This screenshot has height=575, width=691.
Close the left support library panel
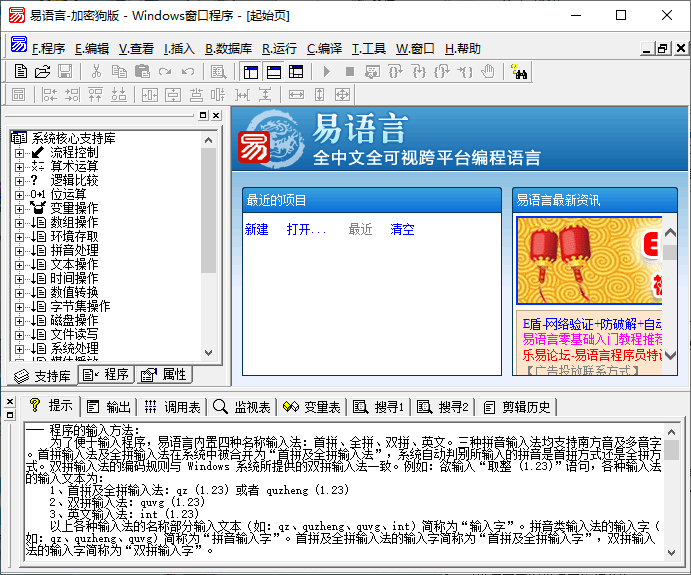pyautogui.click(x=216, y=115)
